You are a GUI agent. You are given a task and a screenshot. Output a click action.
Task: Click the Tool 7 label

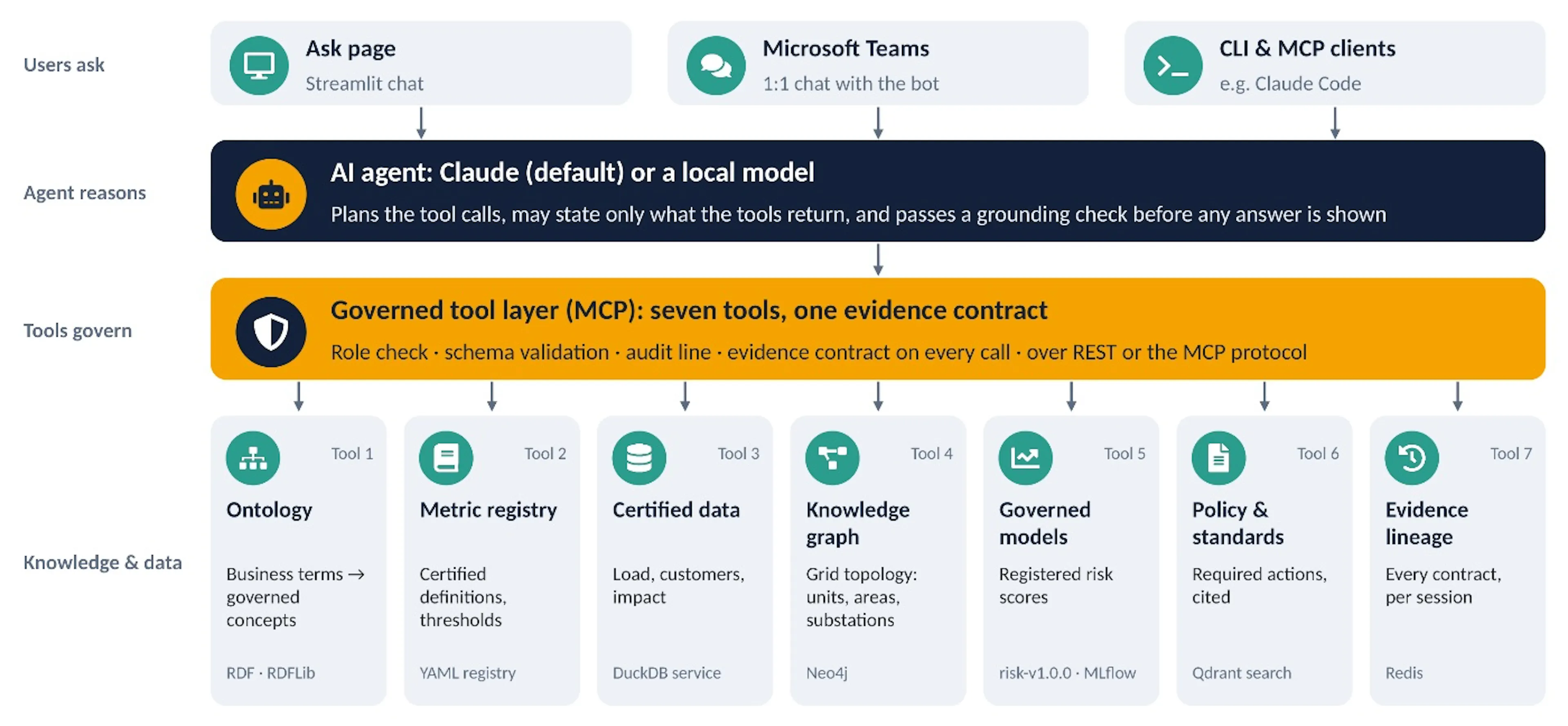point(1510,454)
